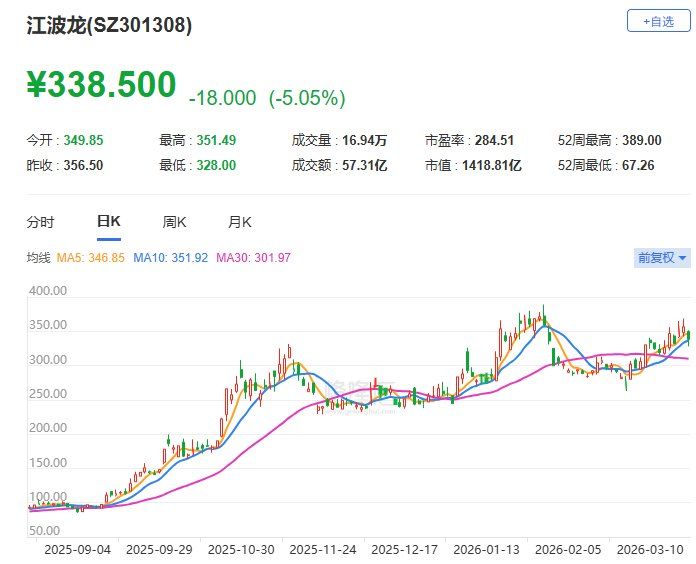This screenshot has height=564, width=696.
Task: Click the 2025-12-17 date axis label
Action: click(404, 550)
